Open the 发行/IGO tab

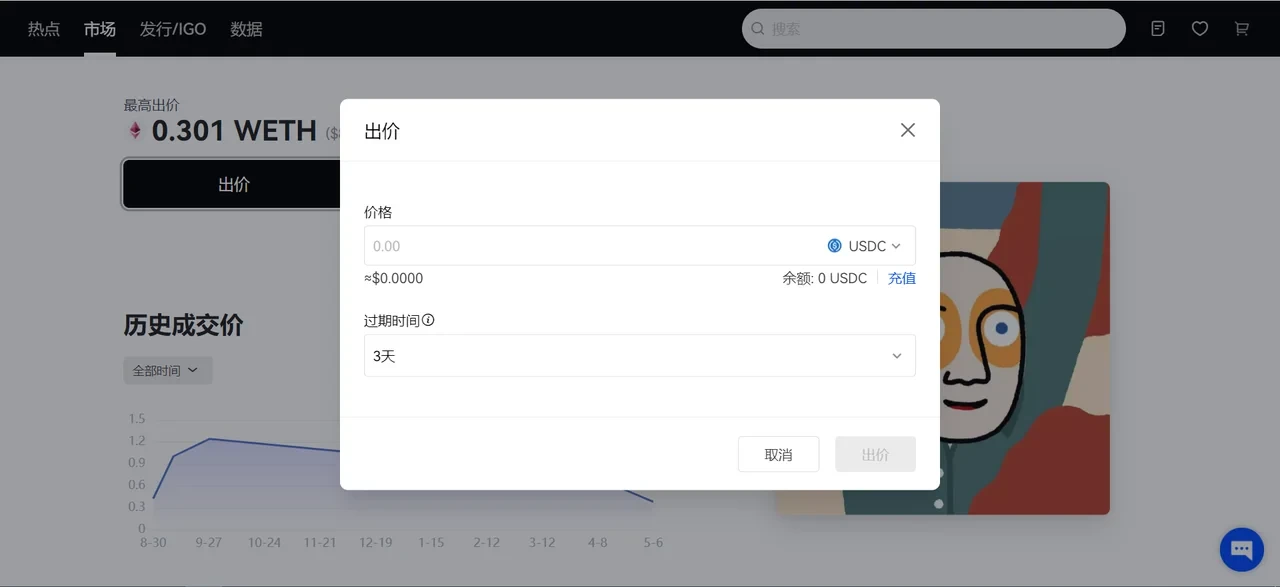click(173, 29)
